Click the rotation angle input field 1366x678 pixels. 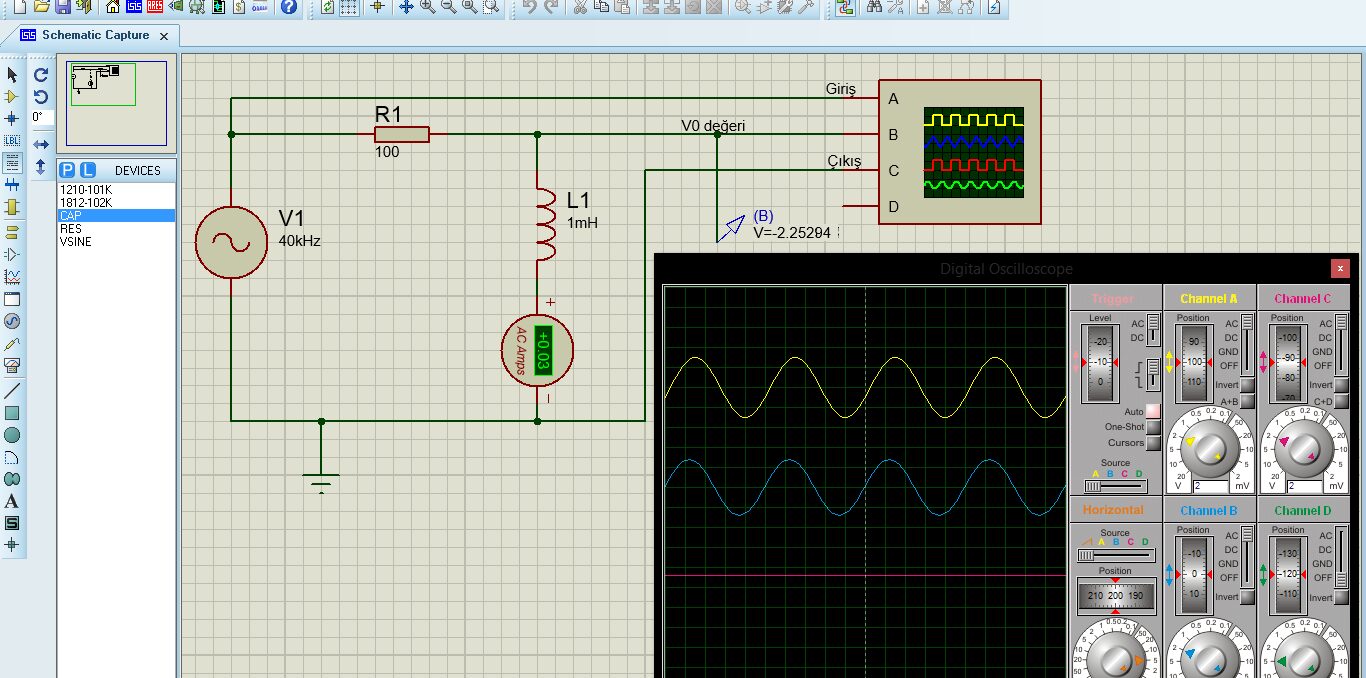(41, 117)
